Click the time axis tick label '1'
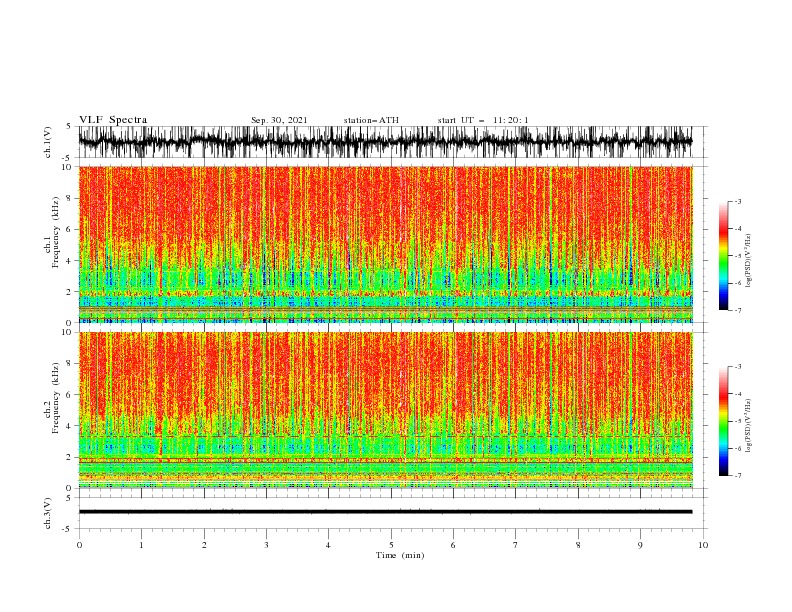 (x=141, y=545)
